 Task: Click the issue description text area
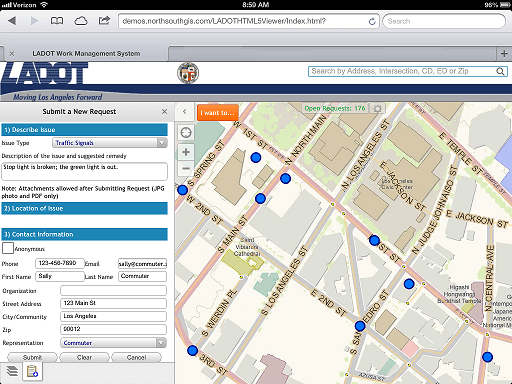(85, 171)
